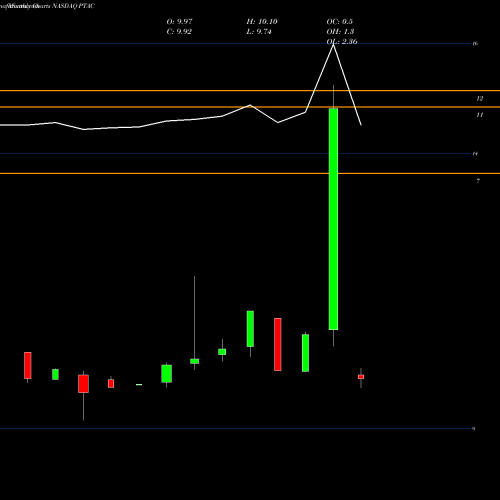Select the high value 'H: 10.10'

262,22
